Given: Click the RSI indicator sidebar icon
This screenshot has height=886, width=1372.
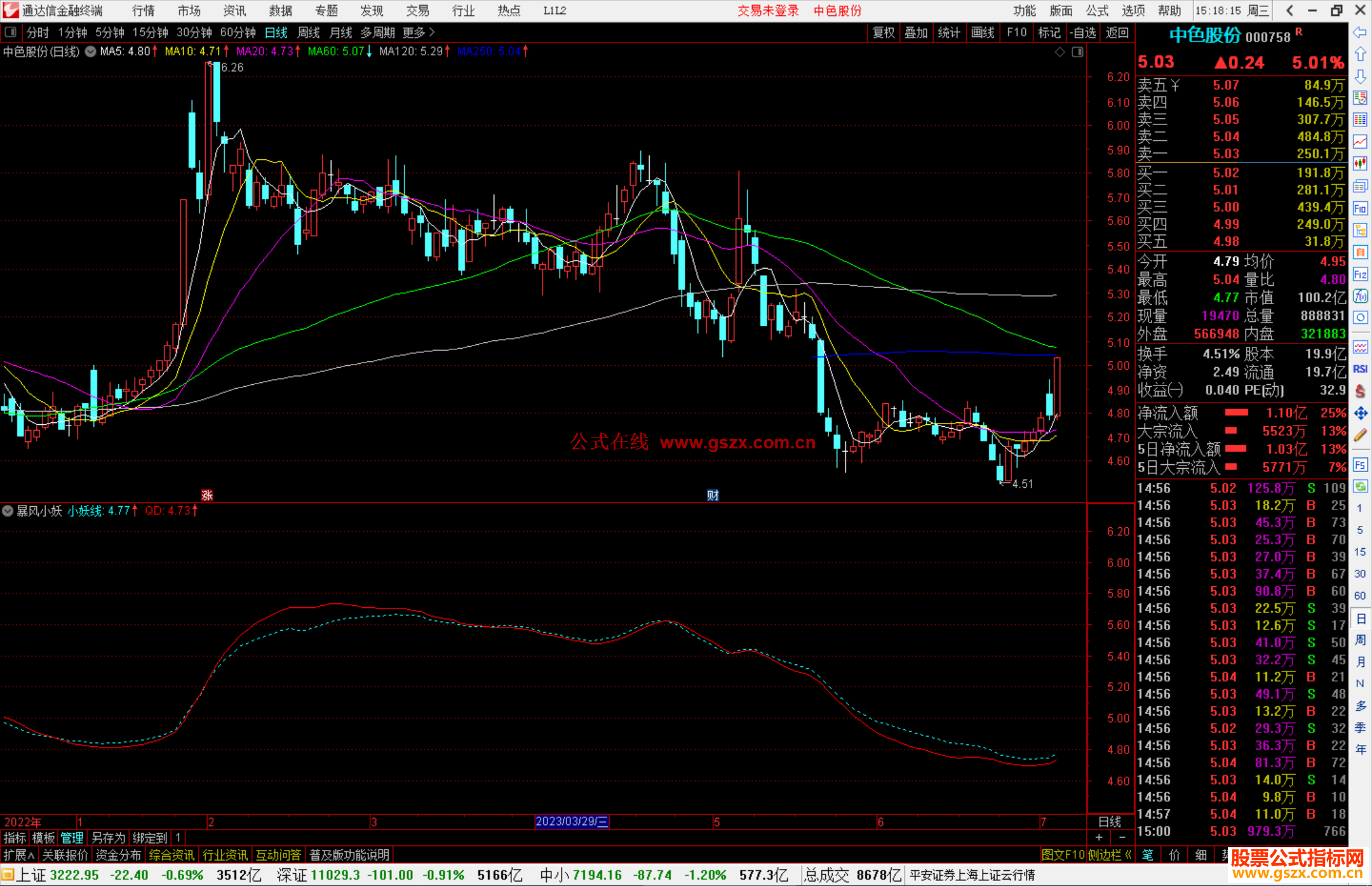Looking at the screenshot, I should tap(1360, 369).
